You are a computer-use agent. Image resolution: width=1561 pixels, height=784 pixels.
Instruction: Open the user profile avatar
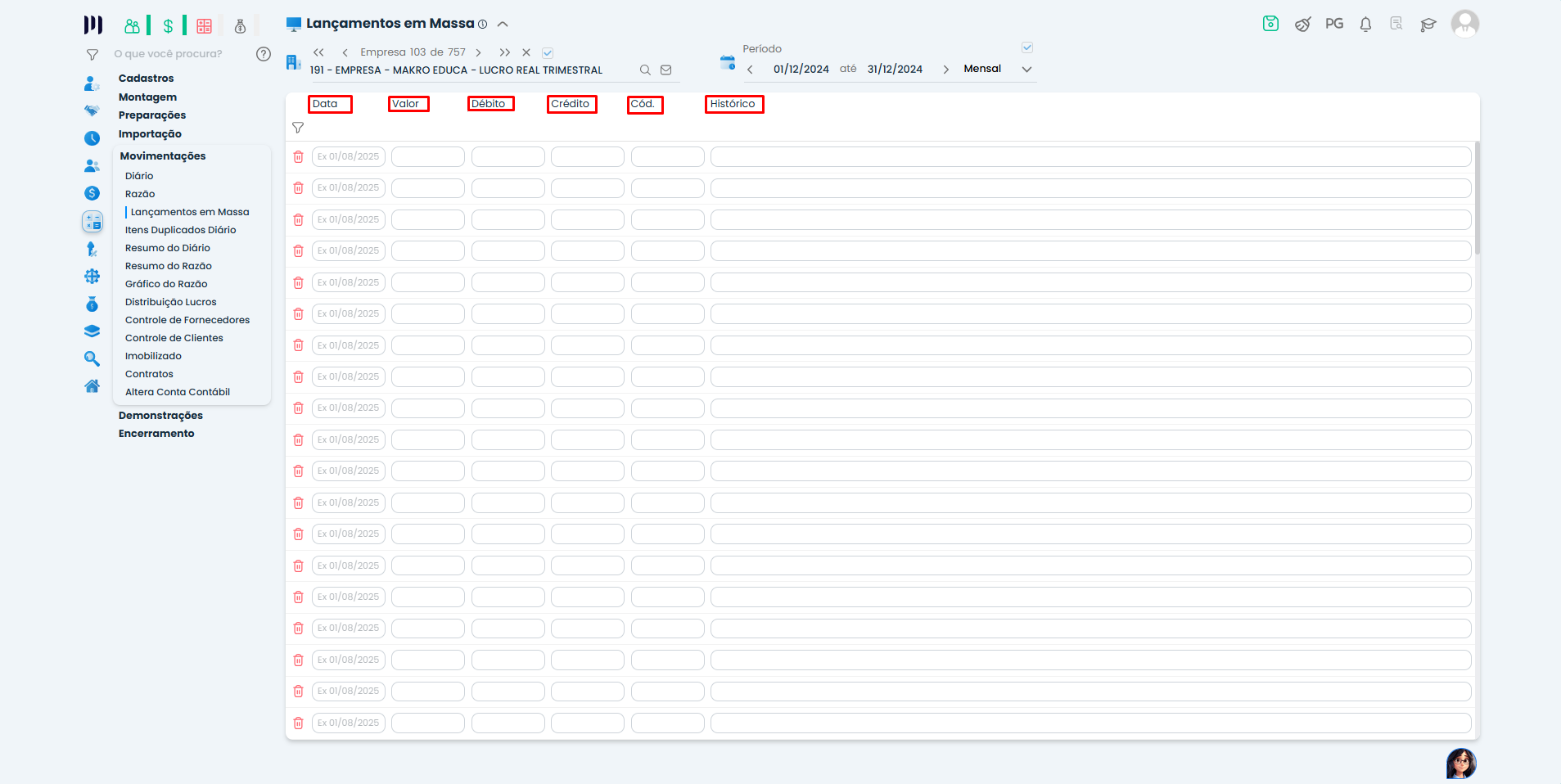(x=1465, y=24)
